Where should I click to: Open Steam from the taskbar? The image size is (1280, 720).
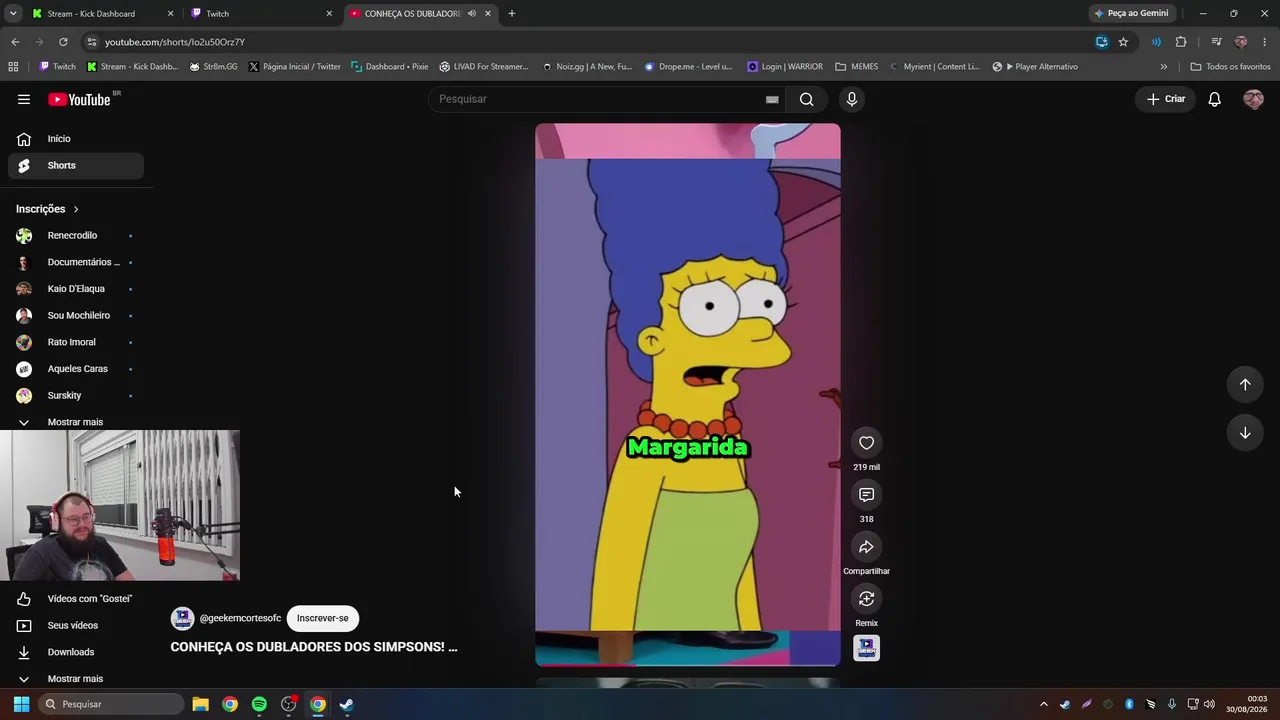(346, 704)
